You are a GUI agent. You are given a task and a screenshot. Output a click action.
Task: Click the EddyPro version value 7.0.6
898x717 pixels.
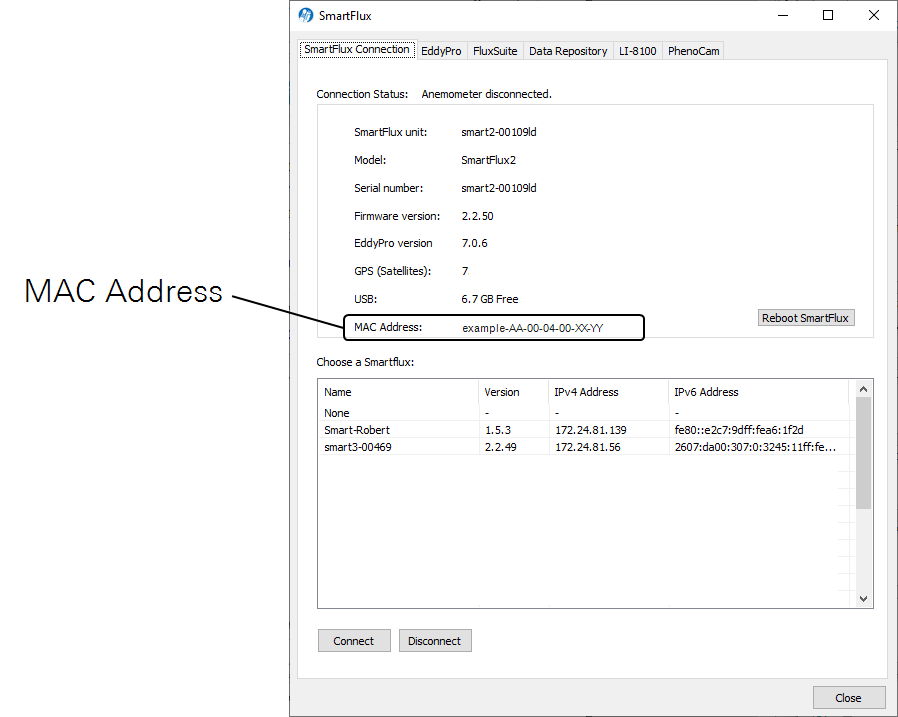tap(475, 243)
